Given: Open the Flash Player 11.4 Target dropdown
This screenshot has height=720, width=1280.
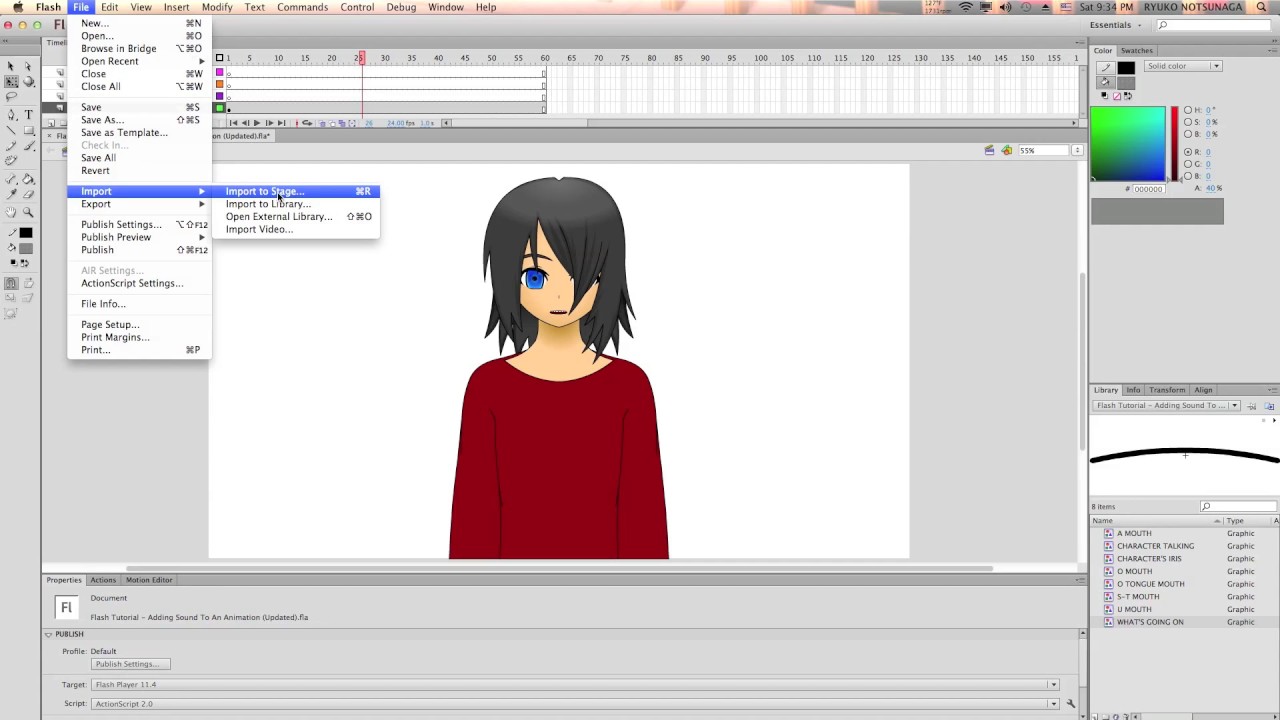Looking at the screenshot, I should pyautogui.click(x=575, y=684).
